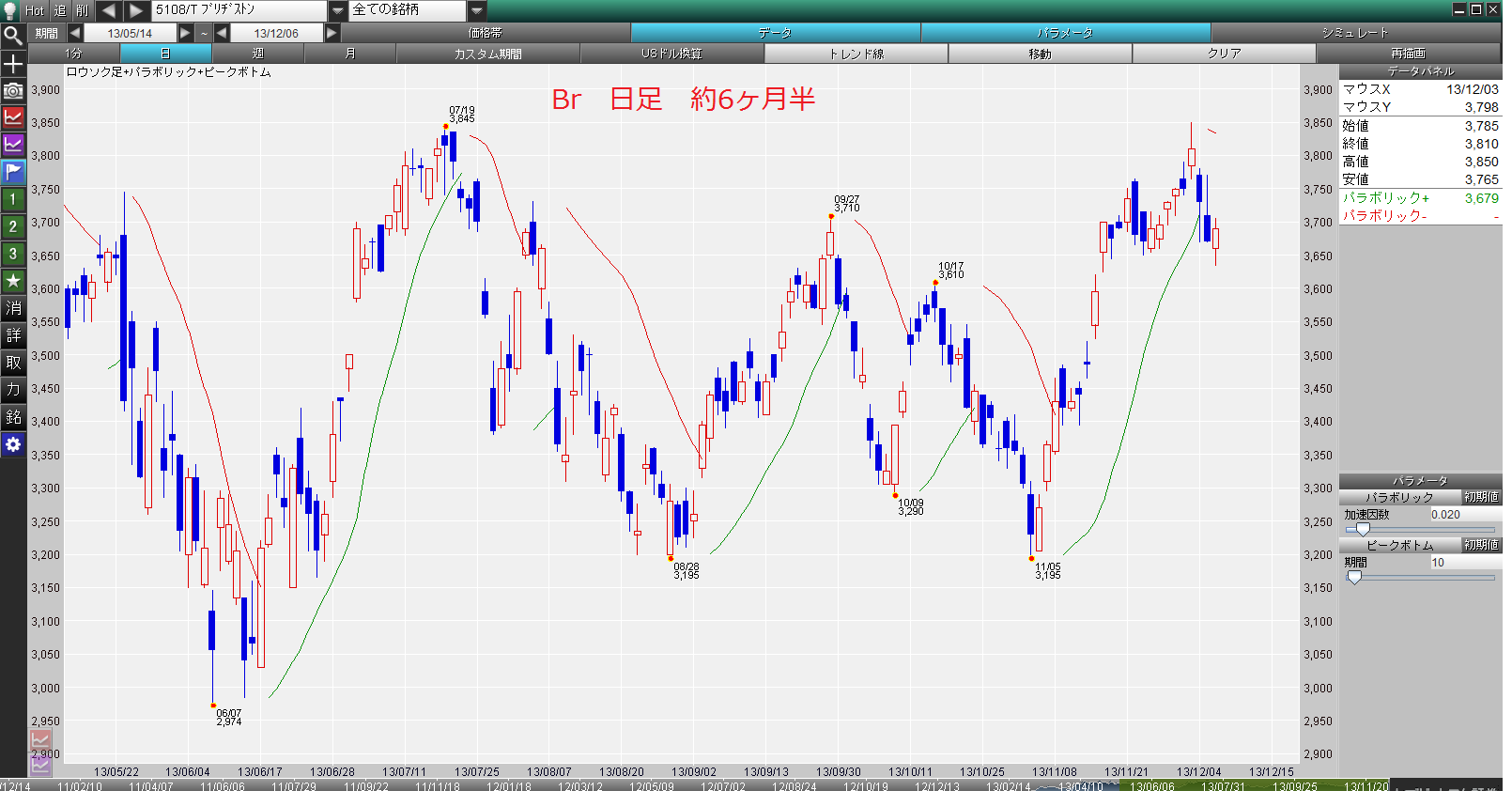Click the red line chart icon
1512x791 pixels.
click(x=13, y=117)
